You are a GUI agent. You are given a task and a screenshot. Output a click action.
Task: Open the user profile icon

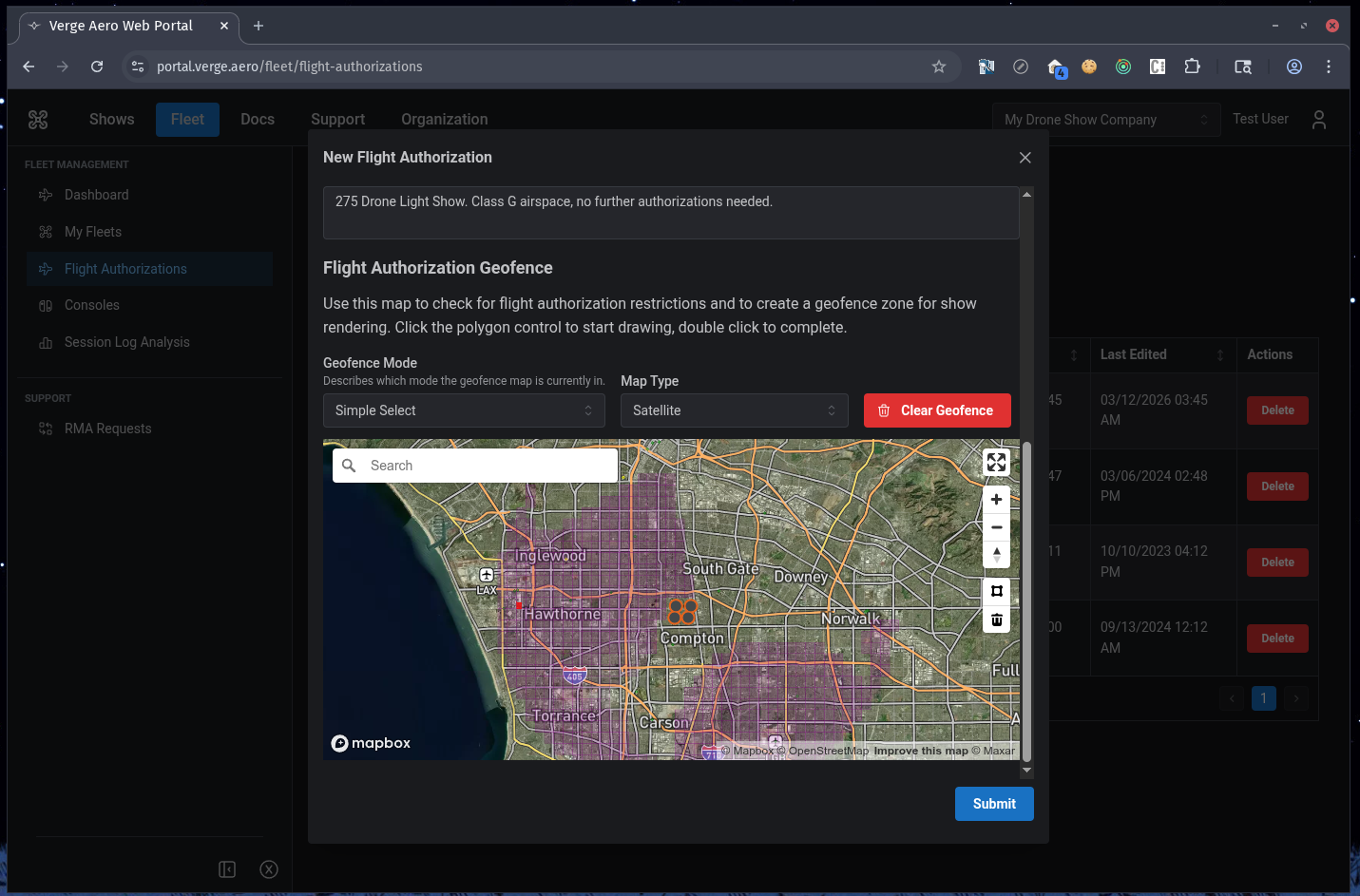click(1318, 120)
